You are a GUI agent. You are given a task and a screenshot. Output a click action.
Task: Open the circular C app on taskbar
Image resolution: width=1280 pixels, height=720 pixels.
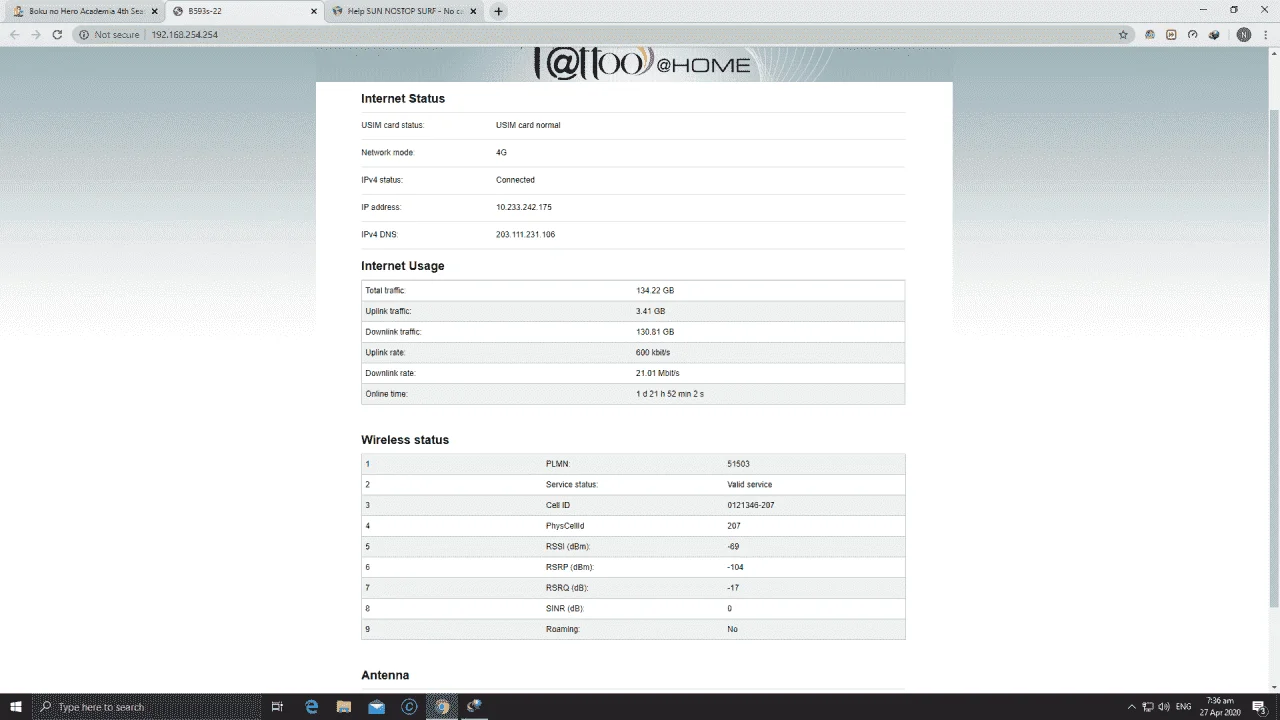(x=409, y=707)
